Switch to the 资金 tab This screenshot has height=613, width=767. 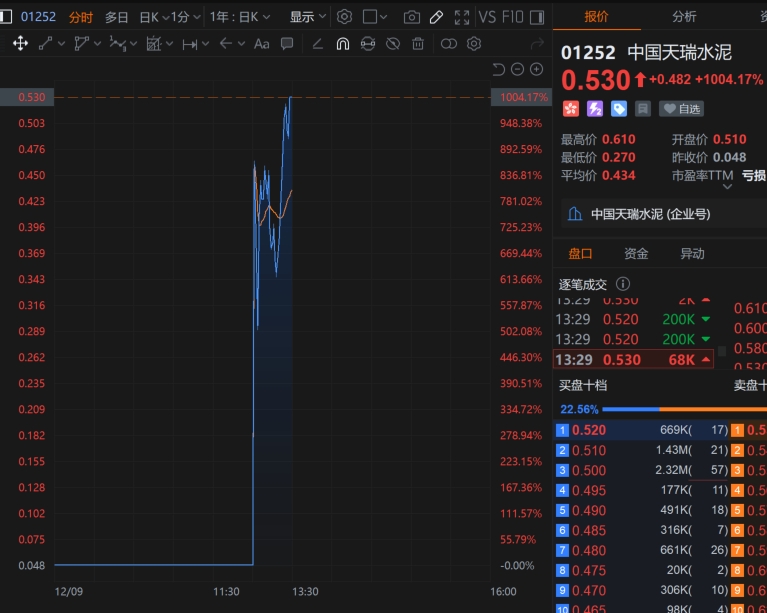coord(636,254)
